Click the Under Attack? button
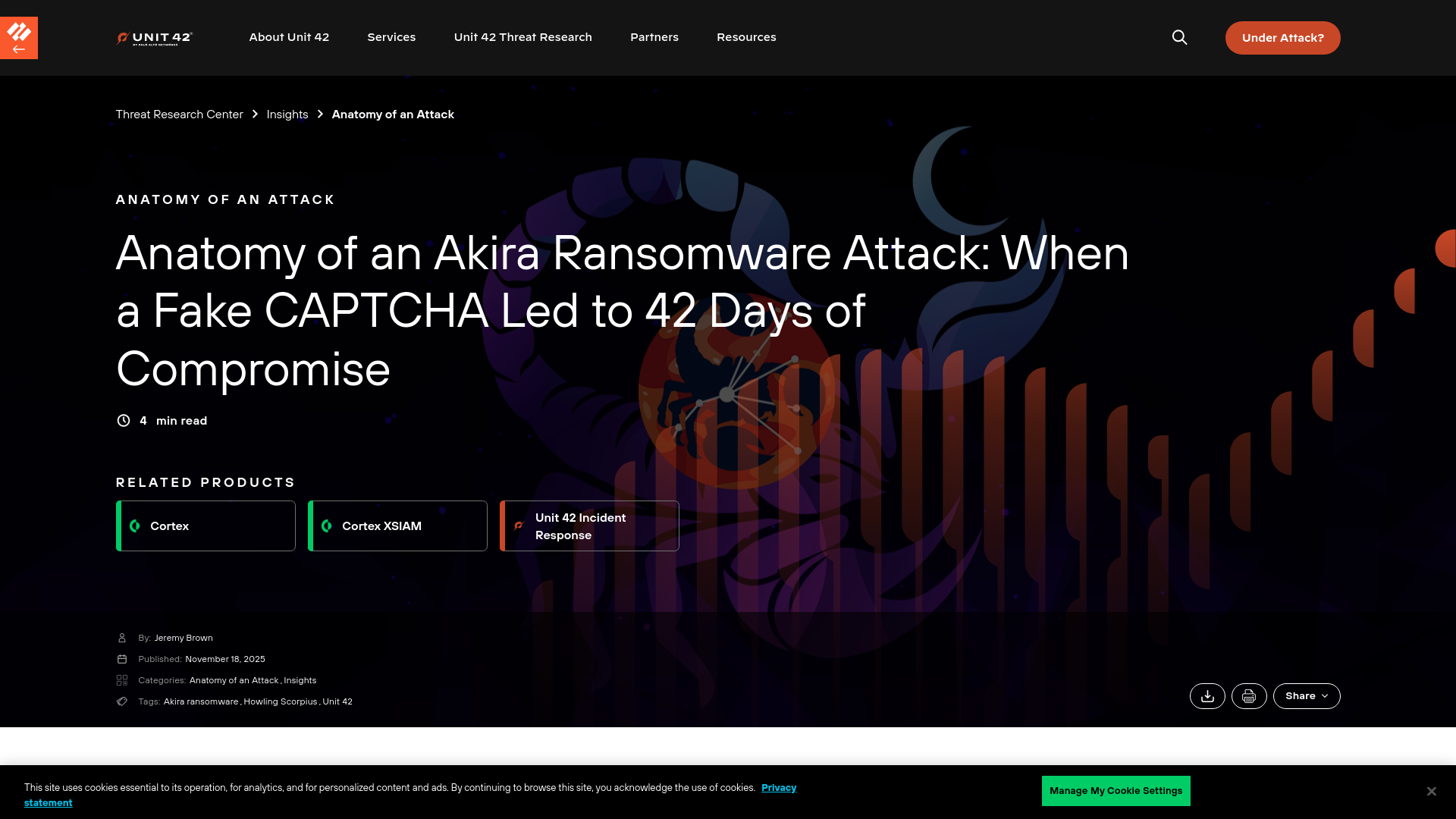Screen dimensions: 1456x819 coord(1282,37)
